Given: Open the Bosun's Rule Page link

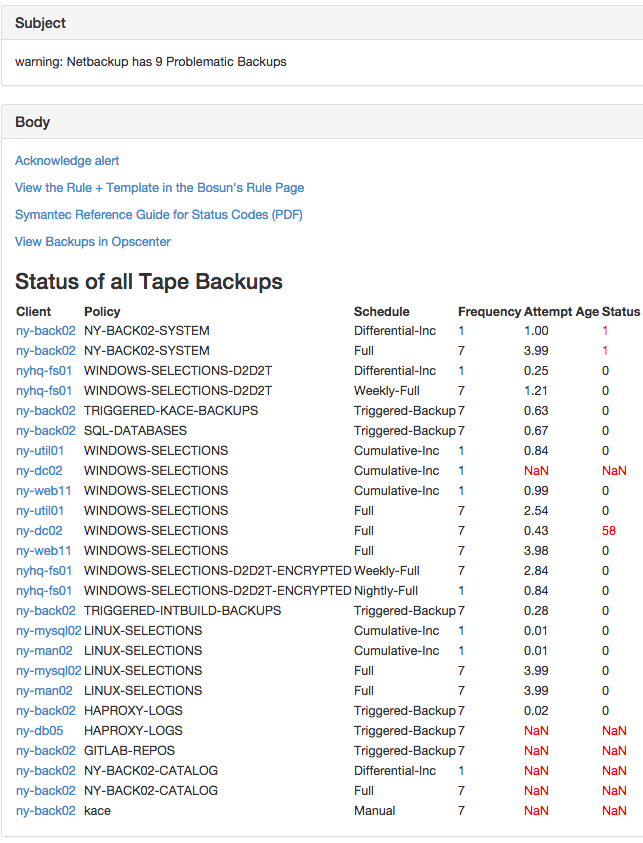Looking at the screenshot, I should pos(159,188).
